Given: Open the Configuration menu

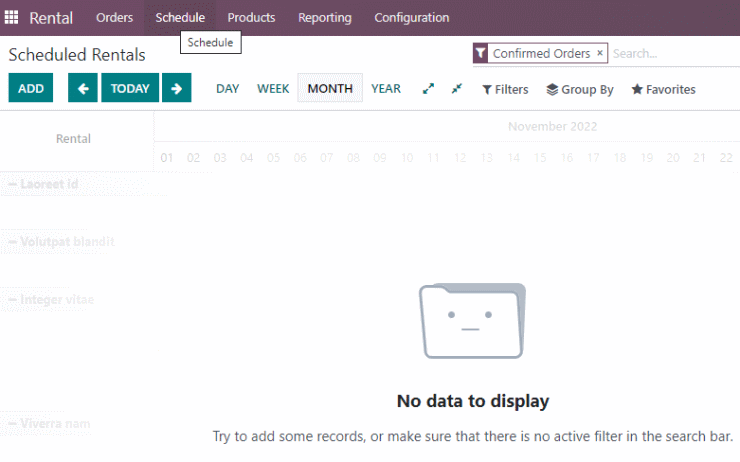Looking at the screenshot, I should (x=412, y=17).
